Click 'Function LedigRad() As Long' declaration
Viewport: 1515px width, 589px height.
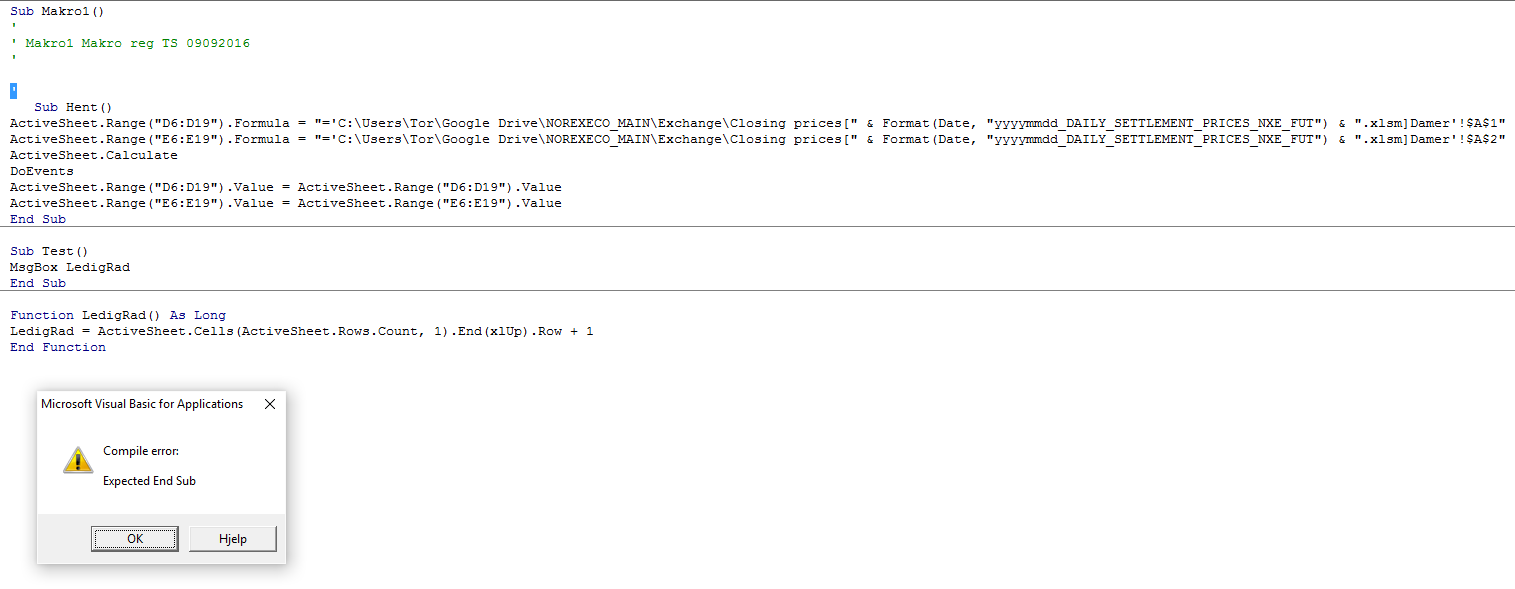118,315
